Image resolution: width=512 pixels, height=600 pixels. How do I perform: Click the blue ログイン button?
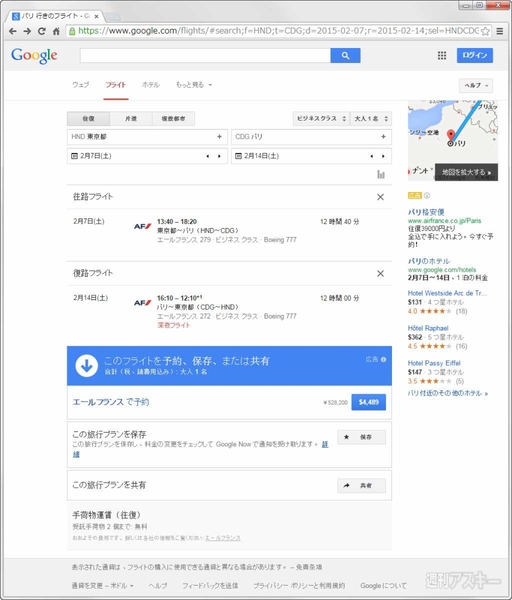coord(474,55)
